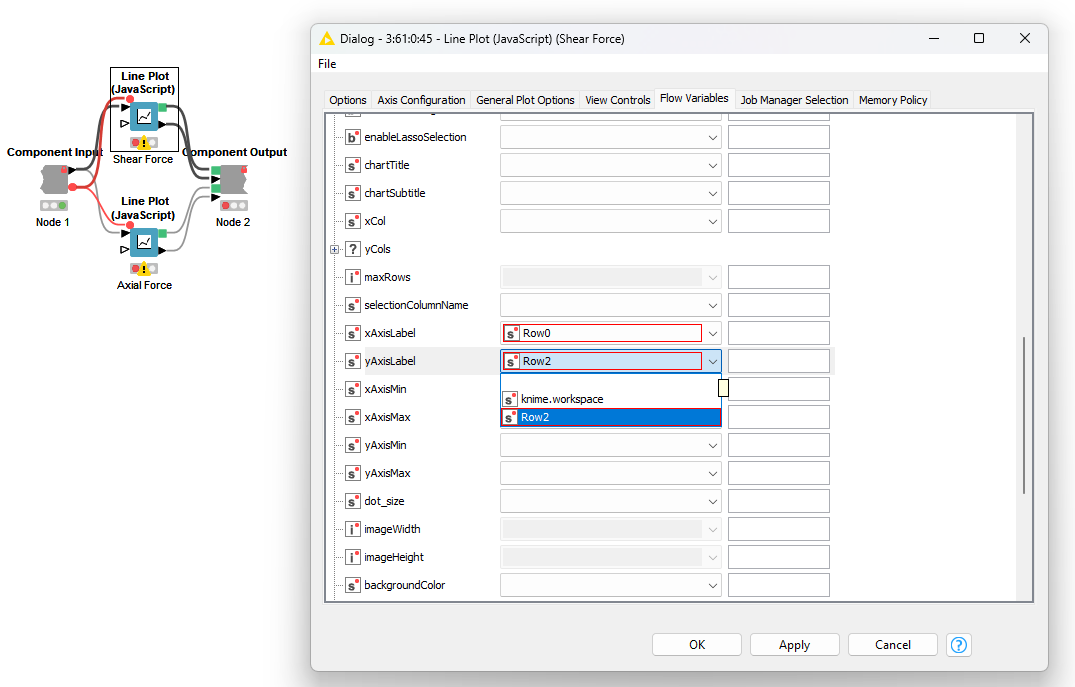Select the Component Output node icon

tap(232, 179)
